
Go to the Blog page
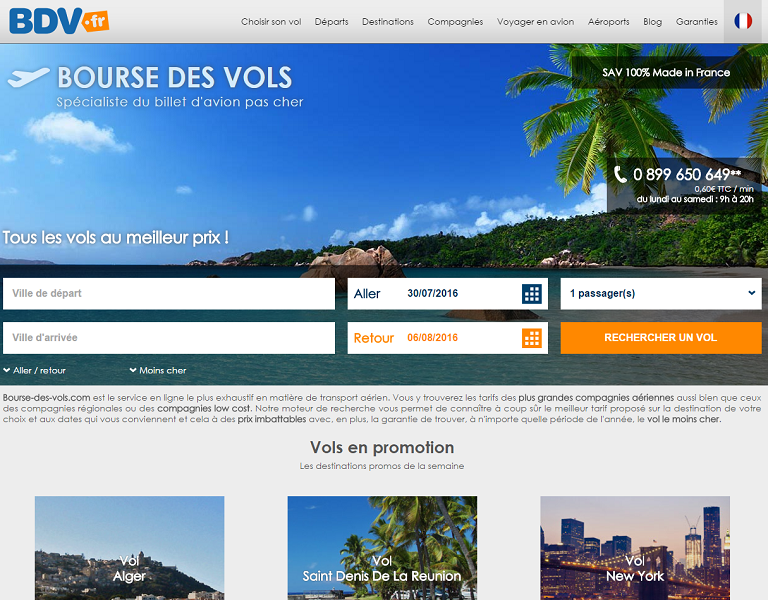(x=652, y=22)
